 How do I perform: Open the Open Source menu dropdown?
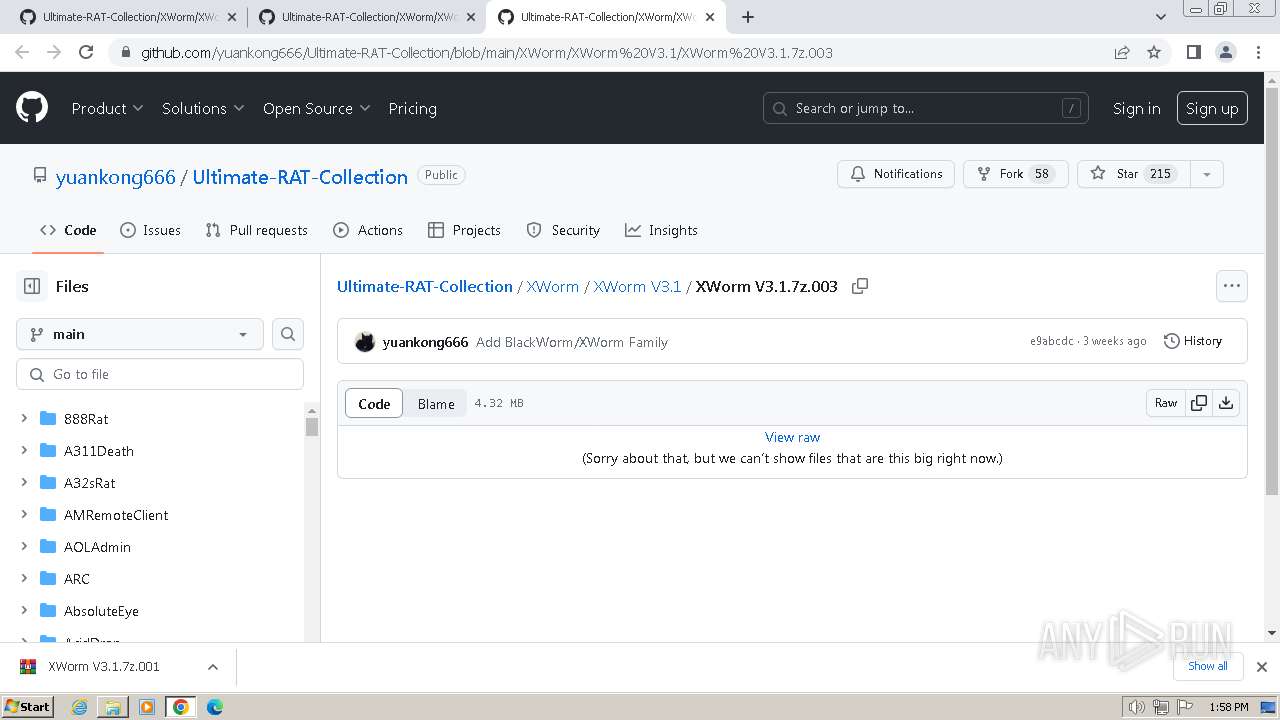pos(316,108)
